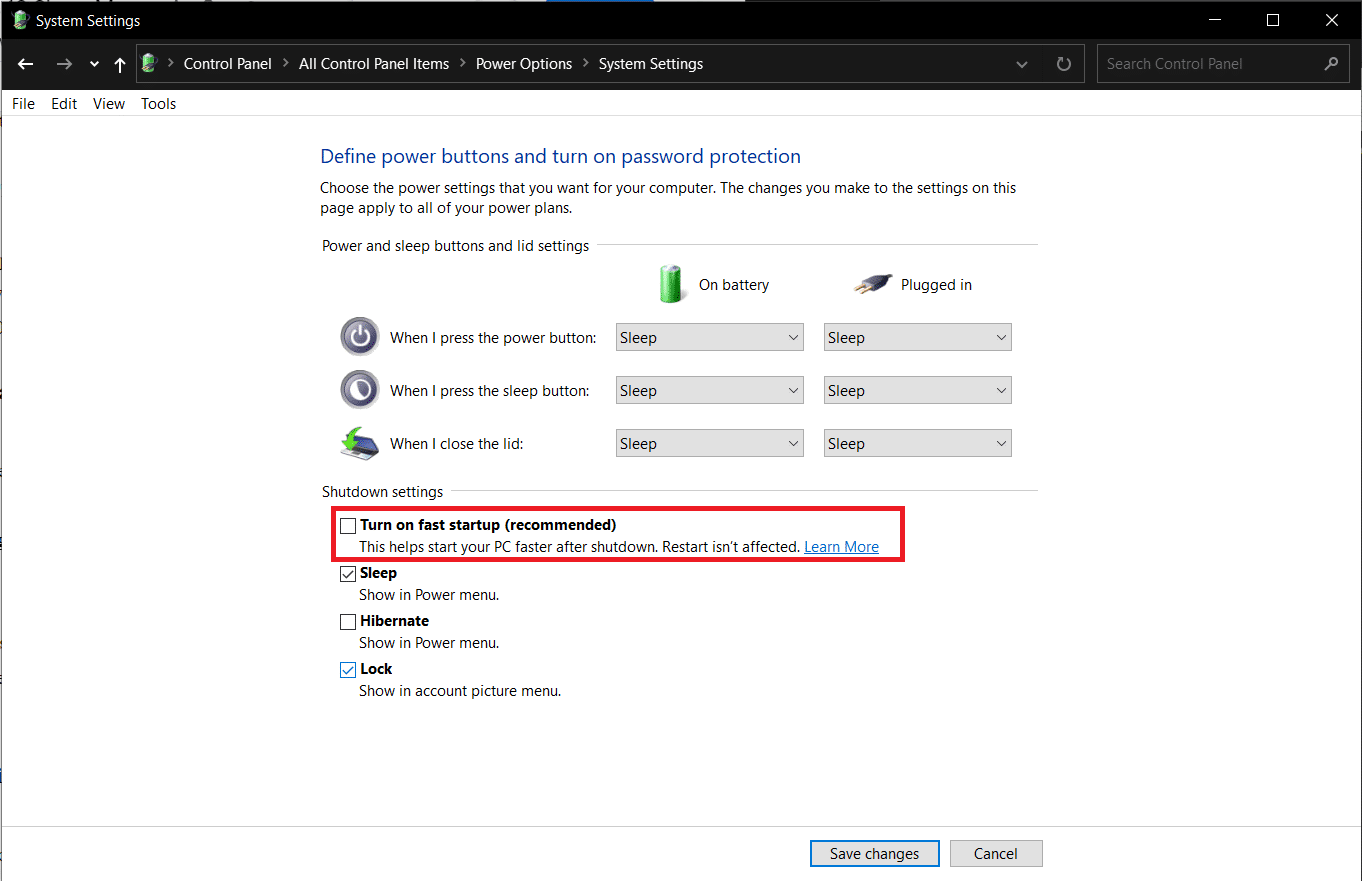
Task: Expand chevron after All Control Panel Items
Action: 462,64
